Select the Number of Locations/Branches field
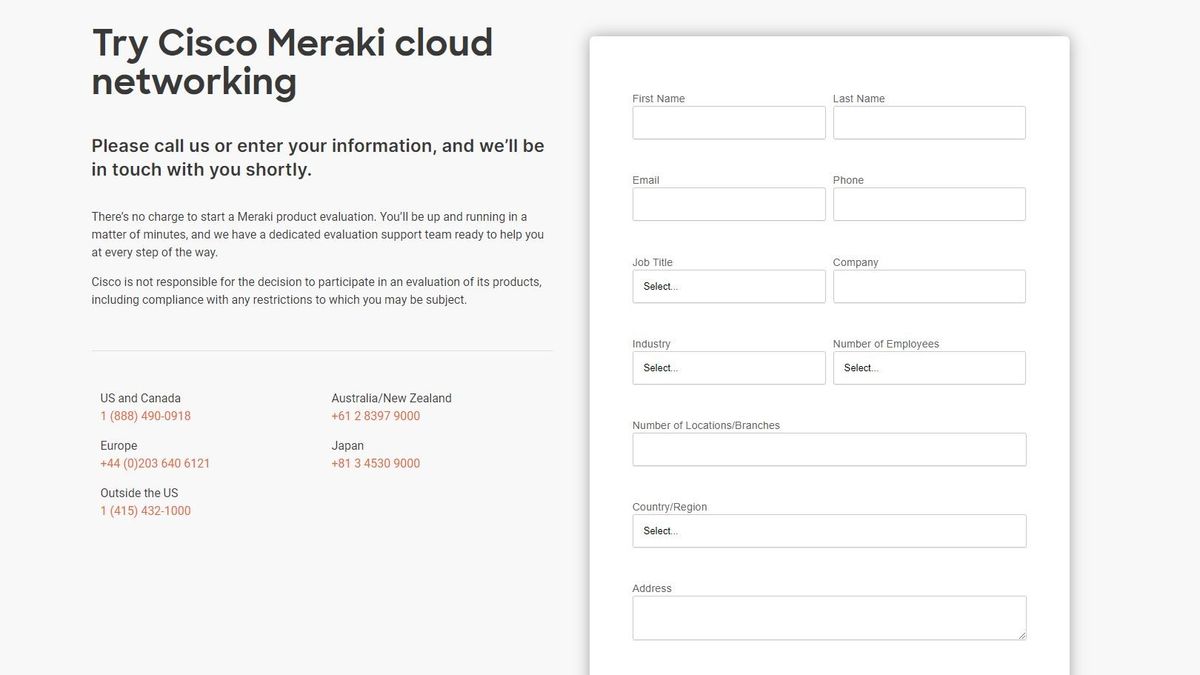Image resolution: width=1200 pixels, height=675 pixels. pyautogui.click(x=829, y=449)
